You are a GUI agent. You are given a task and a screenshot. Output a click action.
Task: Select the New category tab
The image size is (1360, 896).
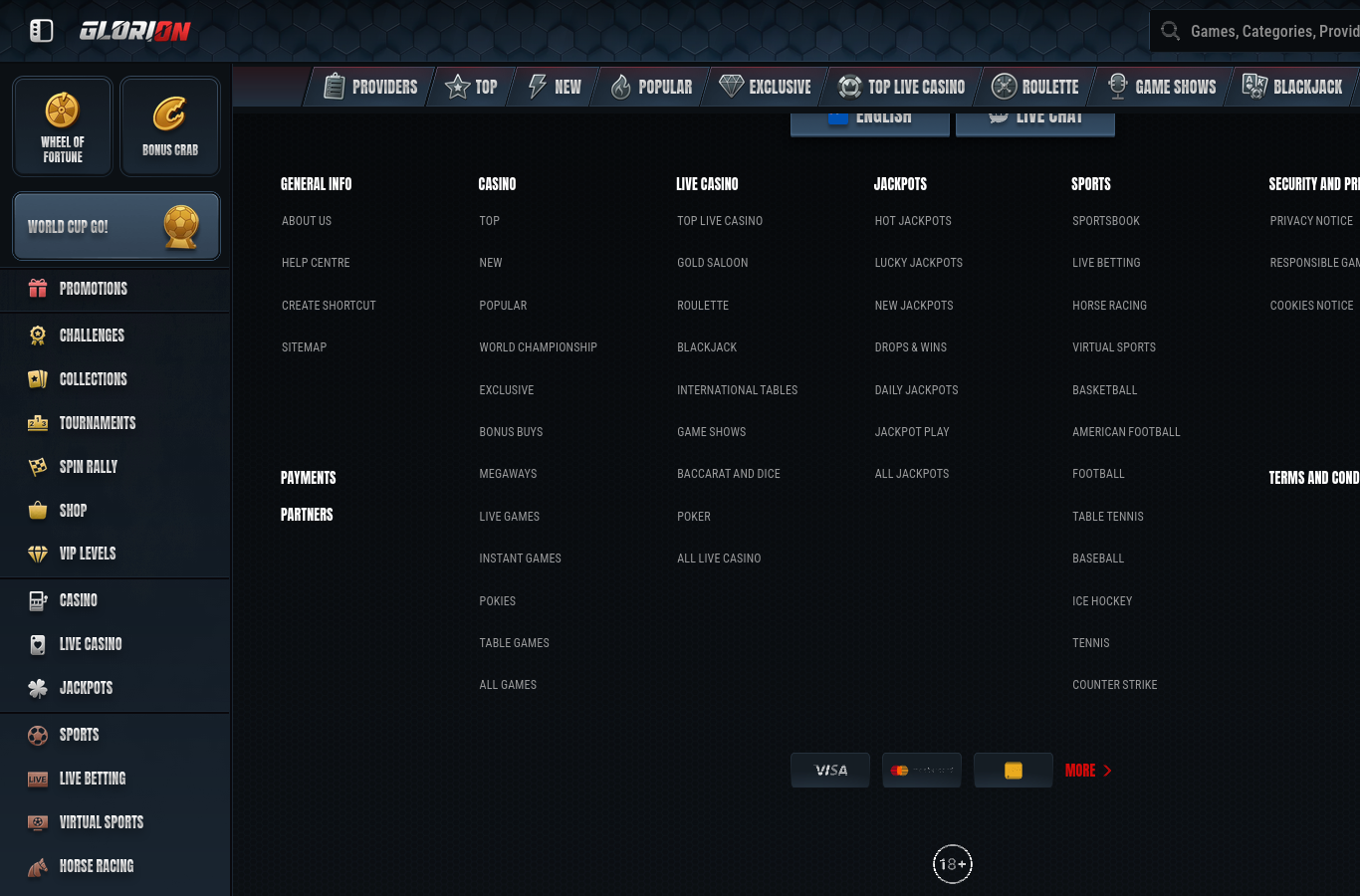click(555, 87)
